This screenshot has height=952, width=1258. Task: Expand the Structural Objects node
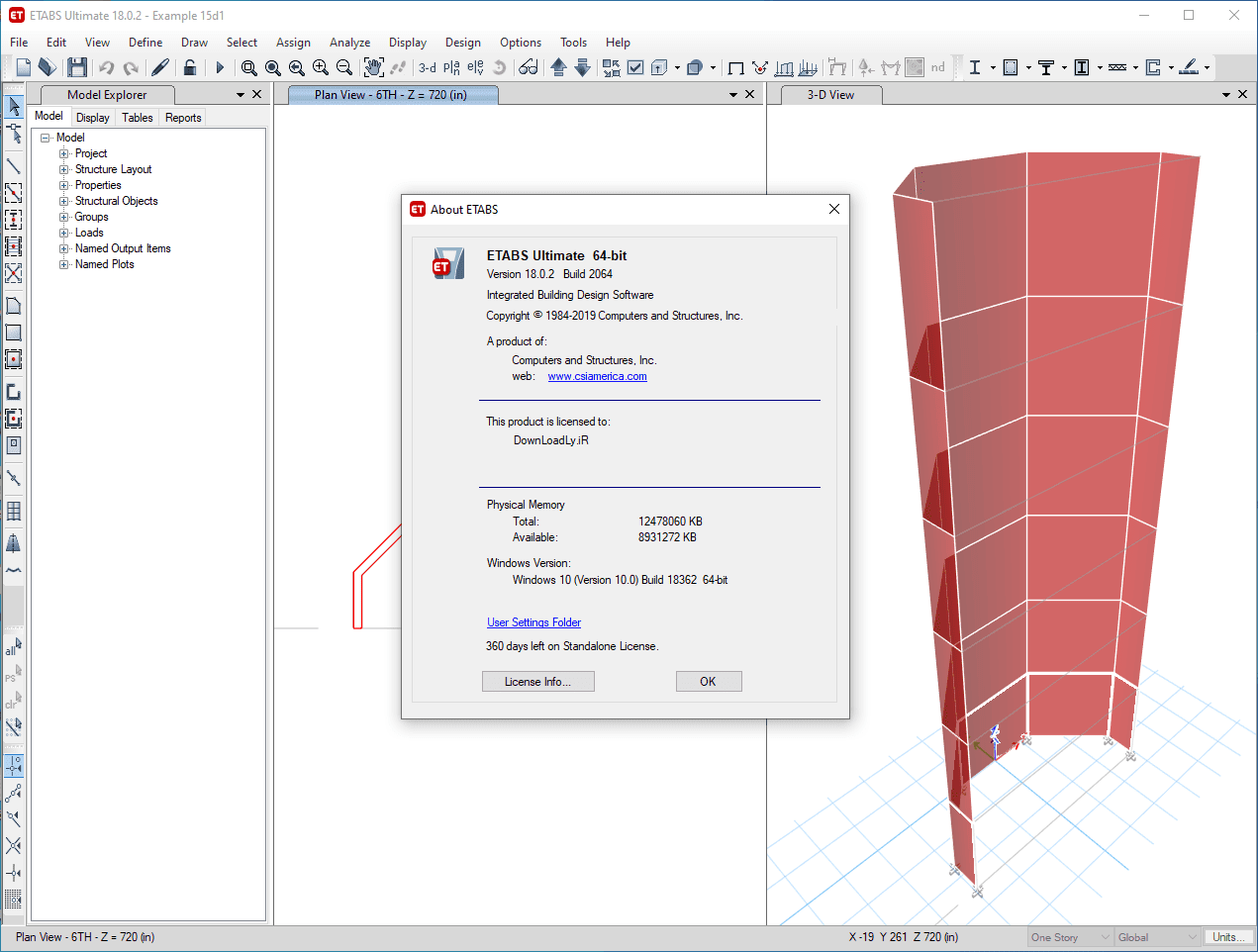(x=64, y=201)
